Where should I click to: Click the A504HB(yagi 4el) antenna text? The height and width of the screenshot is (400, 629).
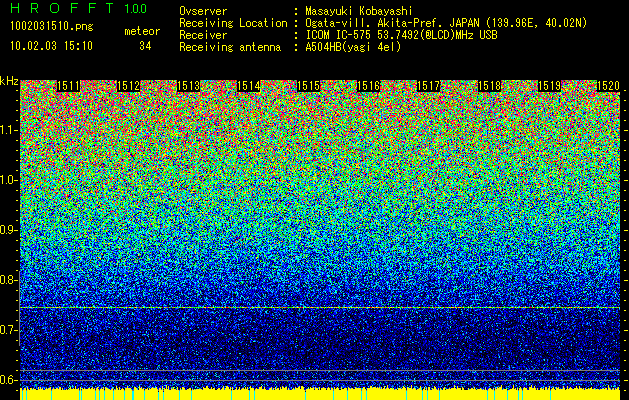(353, 47)
